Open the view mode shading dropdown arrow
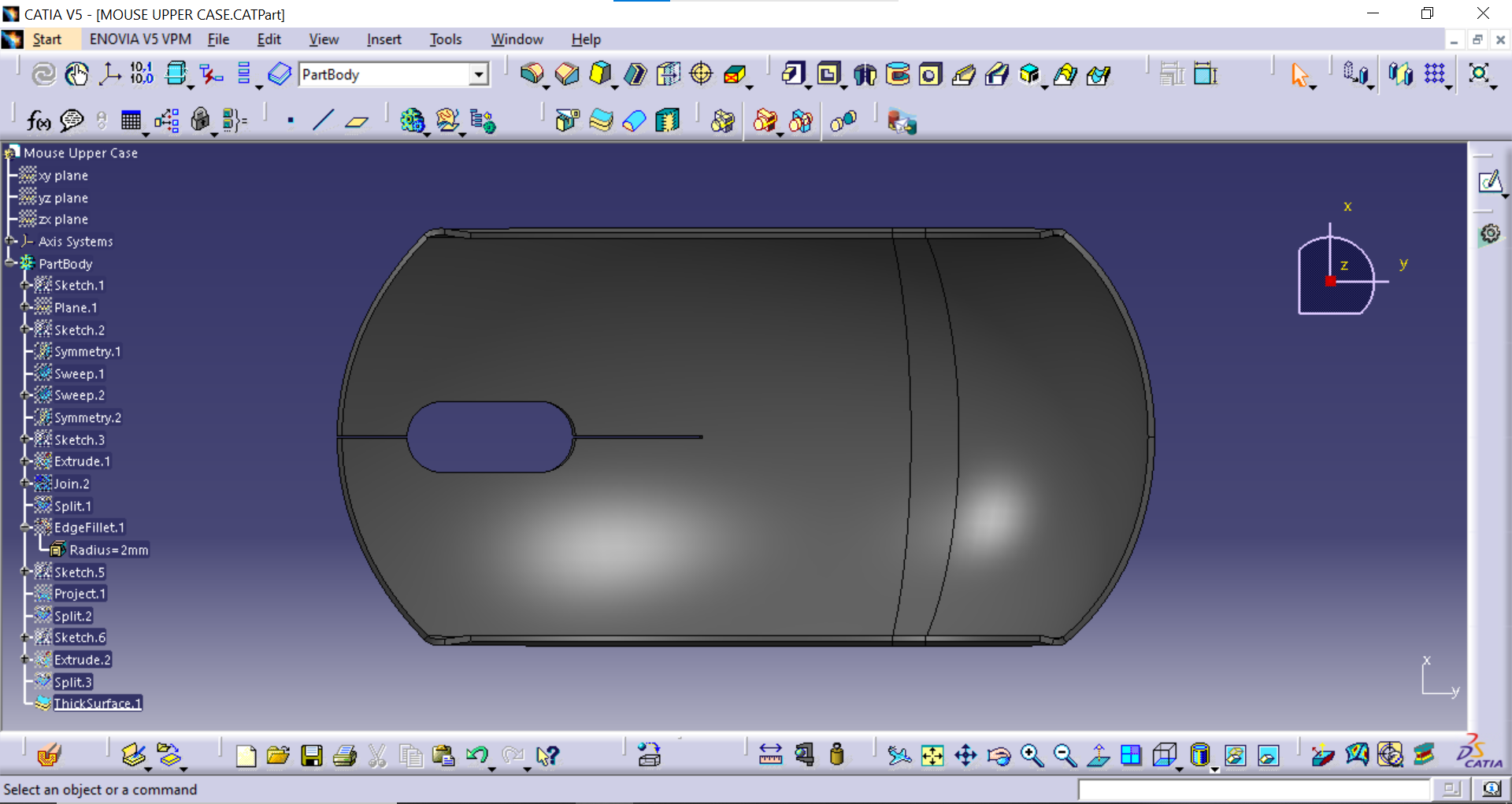The image size is (1512, 804). click(1215, 769)
